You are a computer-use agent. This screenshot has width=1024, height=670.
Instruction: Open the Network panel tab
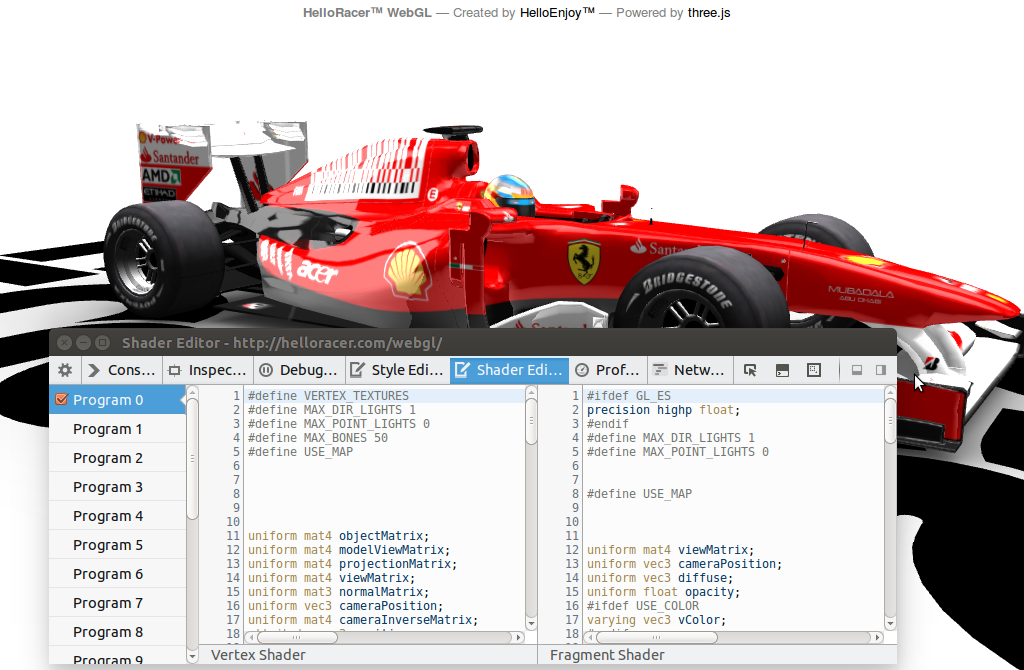coord(689,369)
